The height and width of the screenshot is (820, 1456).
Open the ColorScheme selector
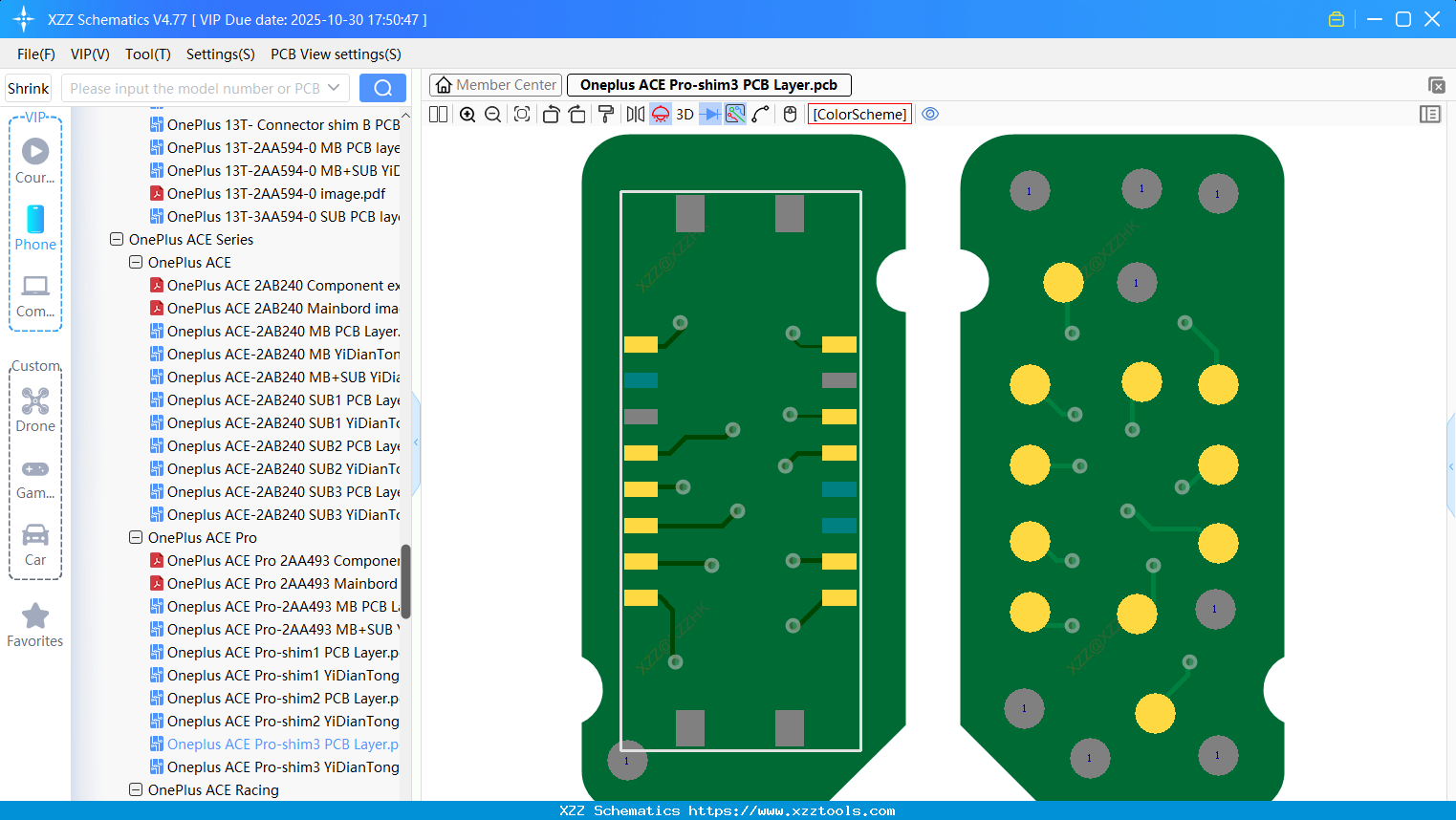tap(859, 114)
